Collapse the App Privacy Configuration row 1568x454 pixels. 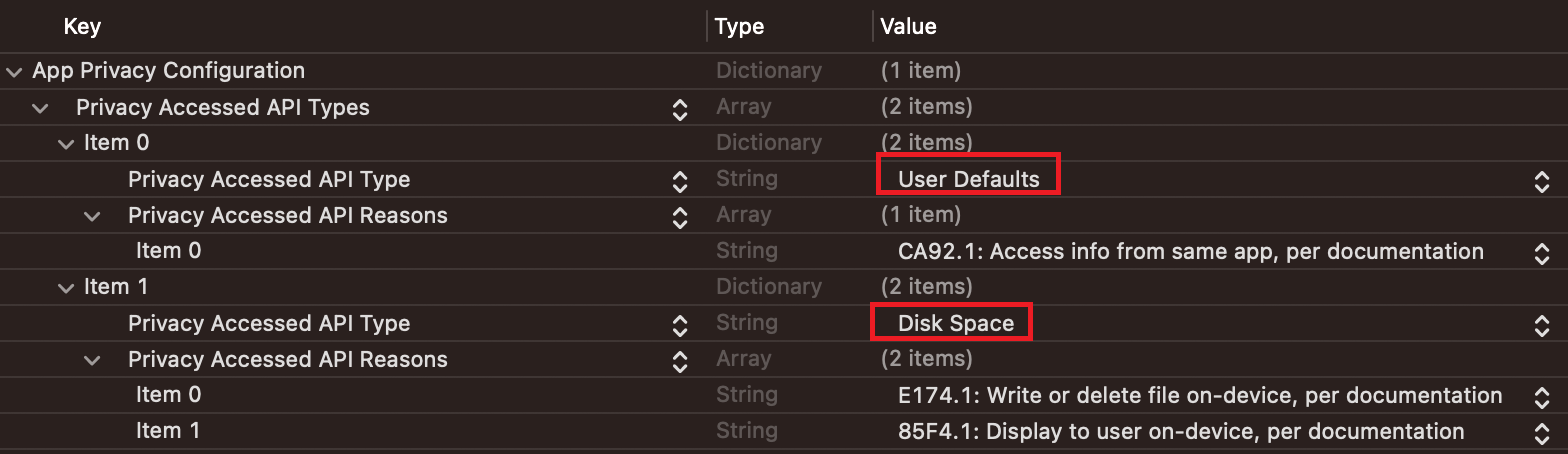tap(13, 72)
